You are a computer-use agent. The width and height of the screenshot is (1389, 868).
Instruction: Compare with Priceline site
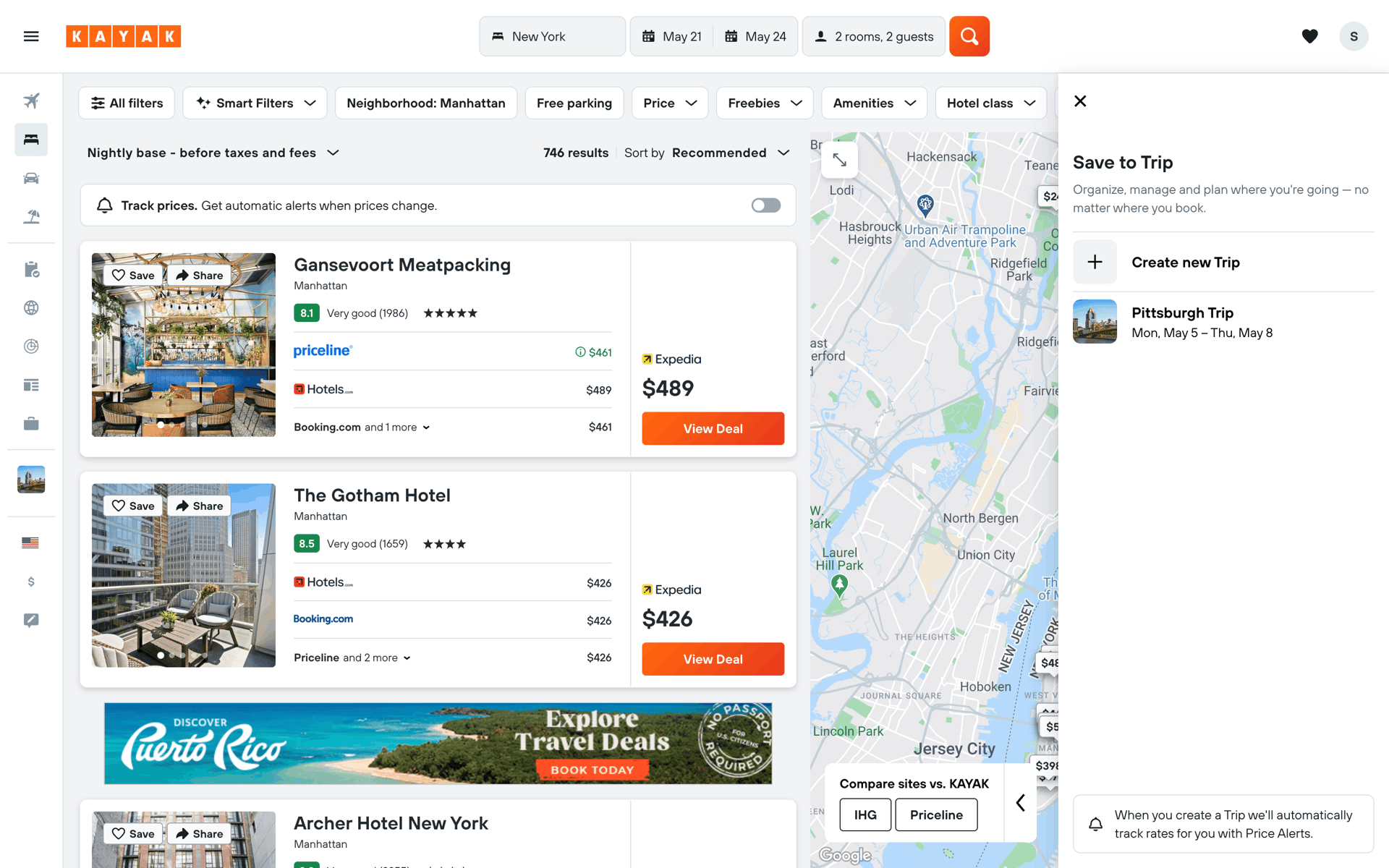click(936, 814)
